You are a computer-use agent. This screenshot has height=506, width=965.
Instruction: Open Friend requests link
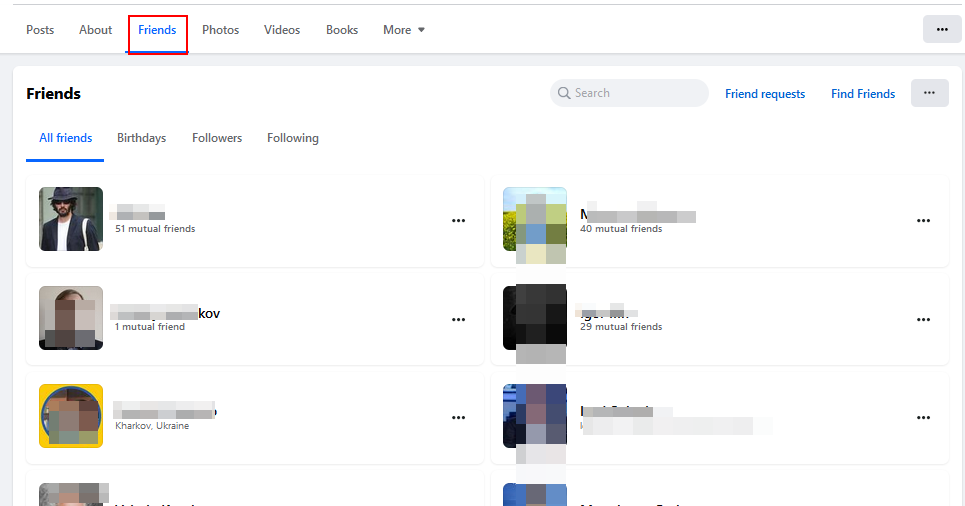(765, 94)
